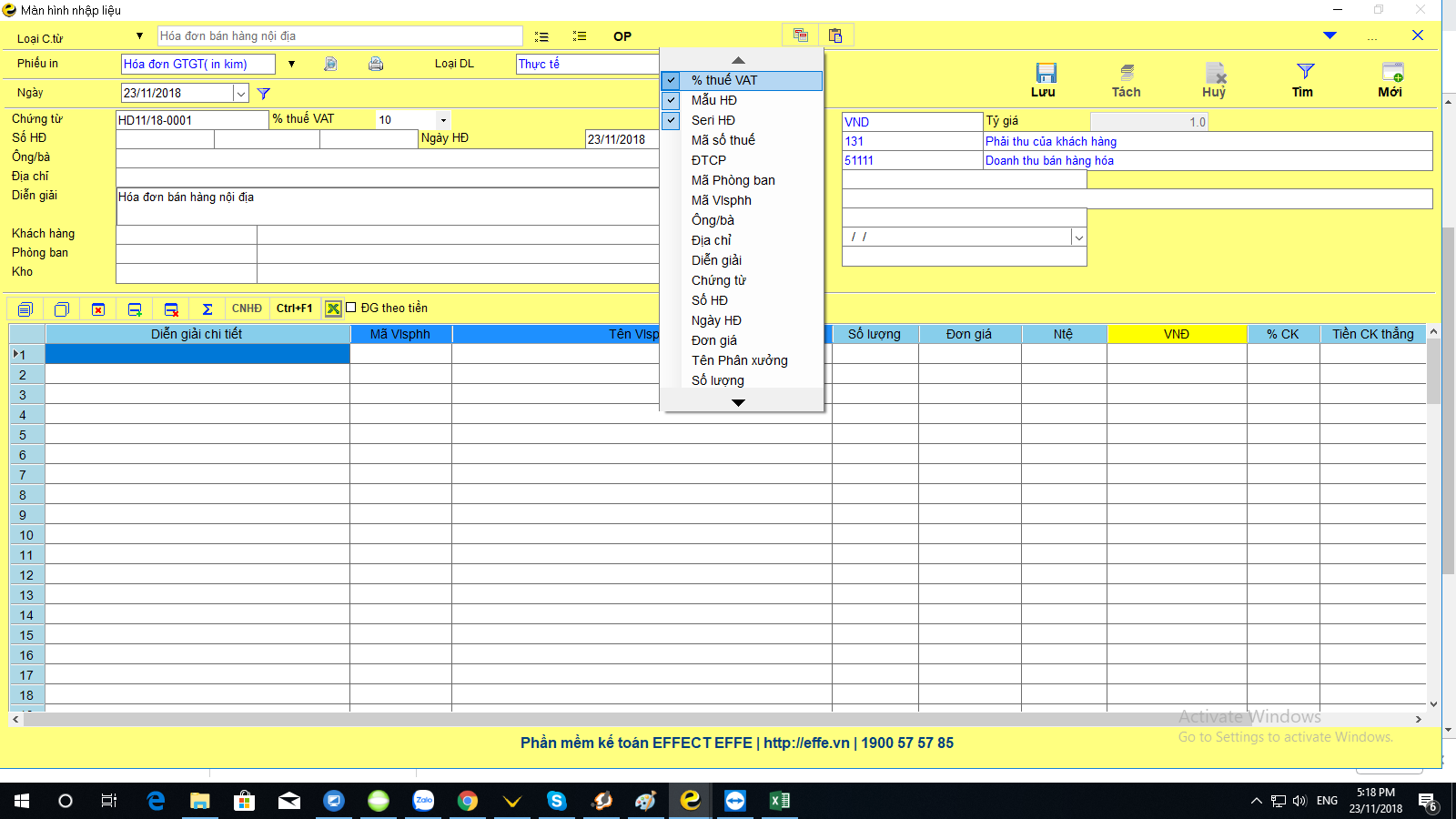Select Mã Vlsphh in the popup list
1456x819 pixels.
(x=722, y=200)
